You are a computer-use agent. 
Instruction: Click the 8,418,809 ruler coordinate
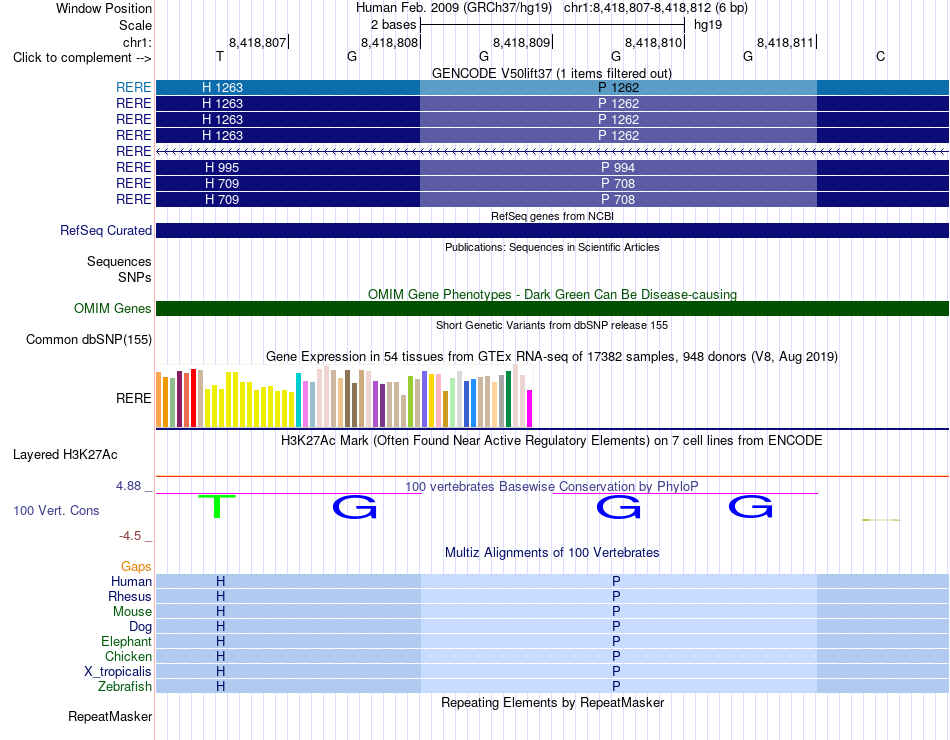[x=522, y=42]
